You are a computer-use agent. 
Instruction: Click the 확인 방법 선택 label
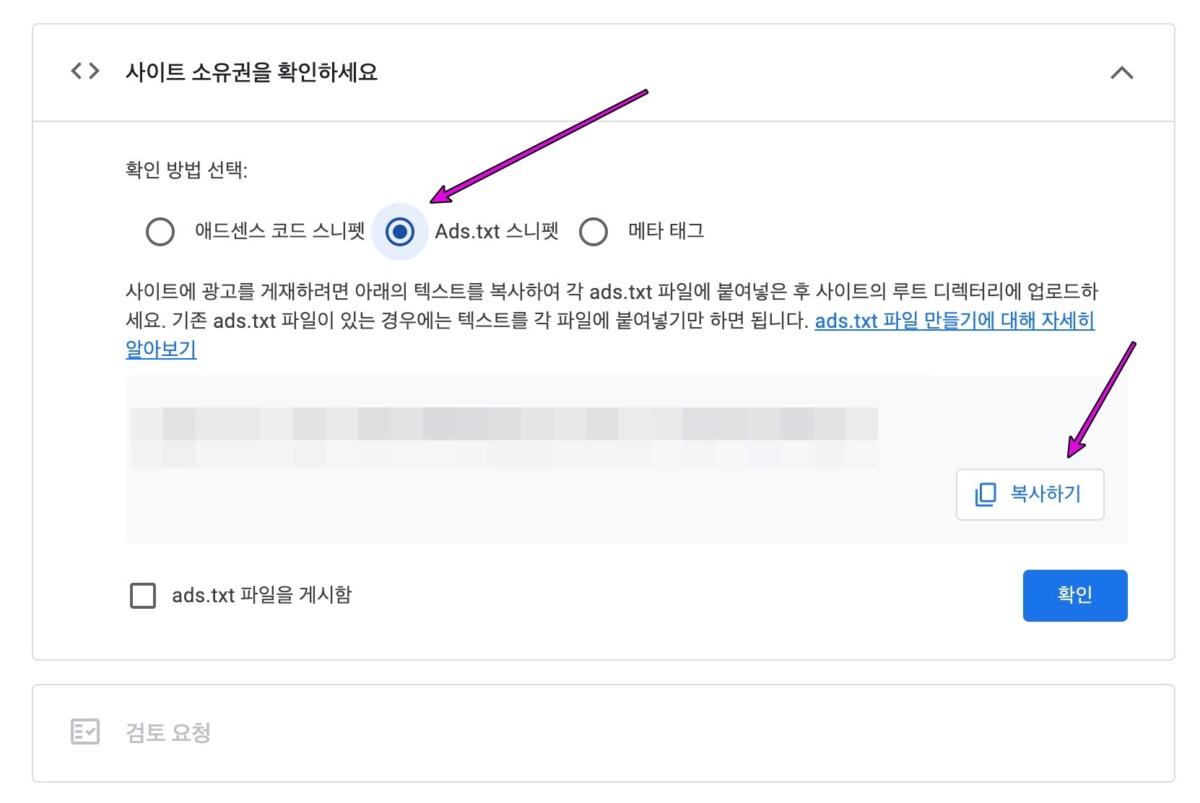pyautogui.click(x=187, y=170)
